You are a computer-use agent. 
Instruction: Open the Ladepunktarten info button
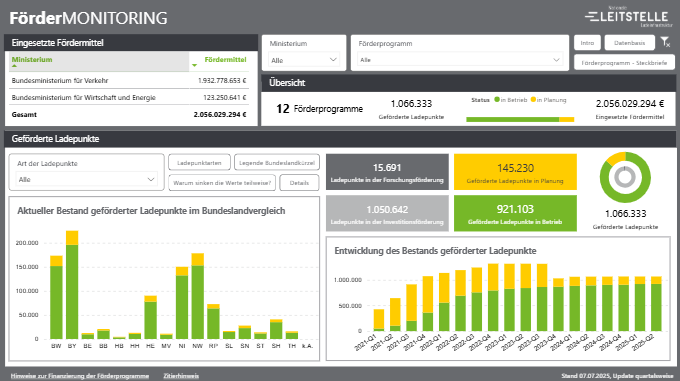199,163
